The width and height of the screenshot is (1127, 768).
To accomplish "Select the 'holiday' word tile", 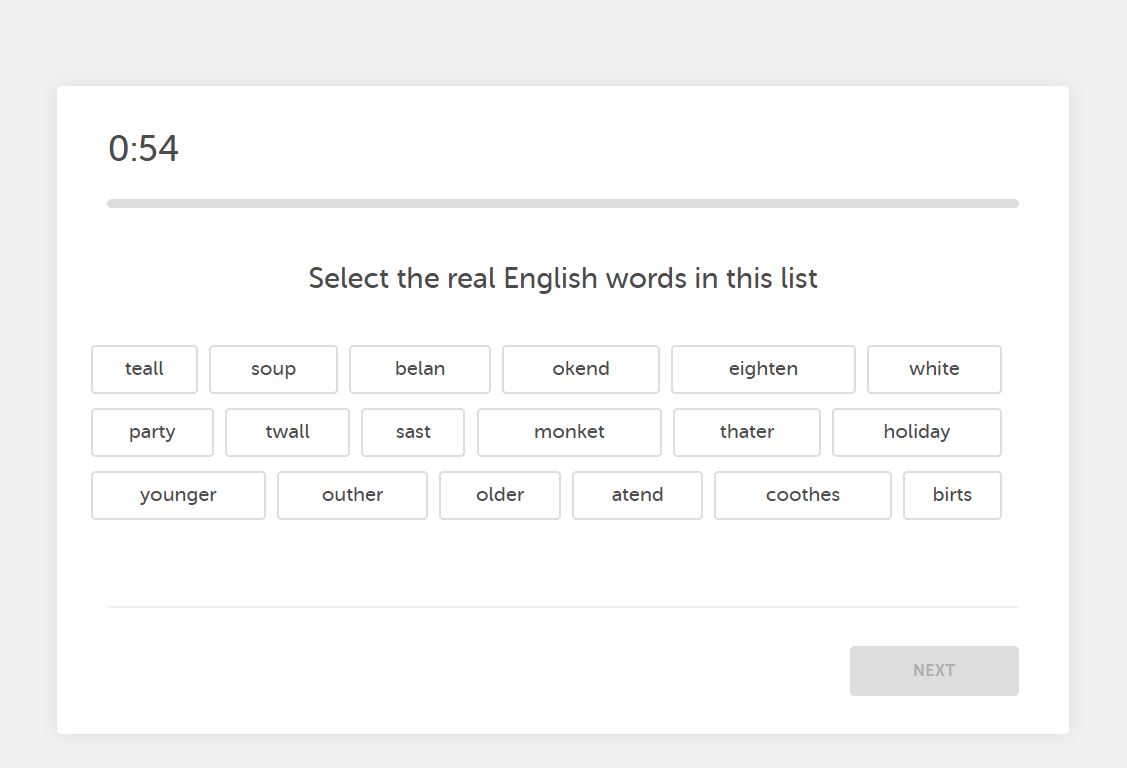I will tap(916, 432).
